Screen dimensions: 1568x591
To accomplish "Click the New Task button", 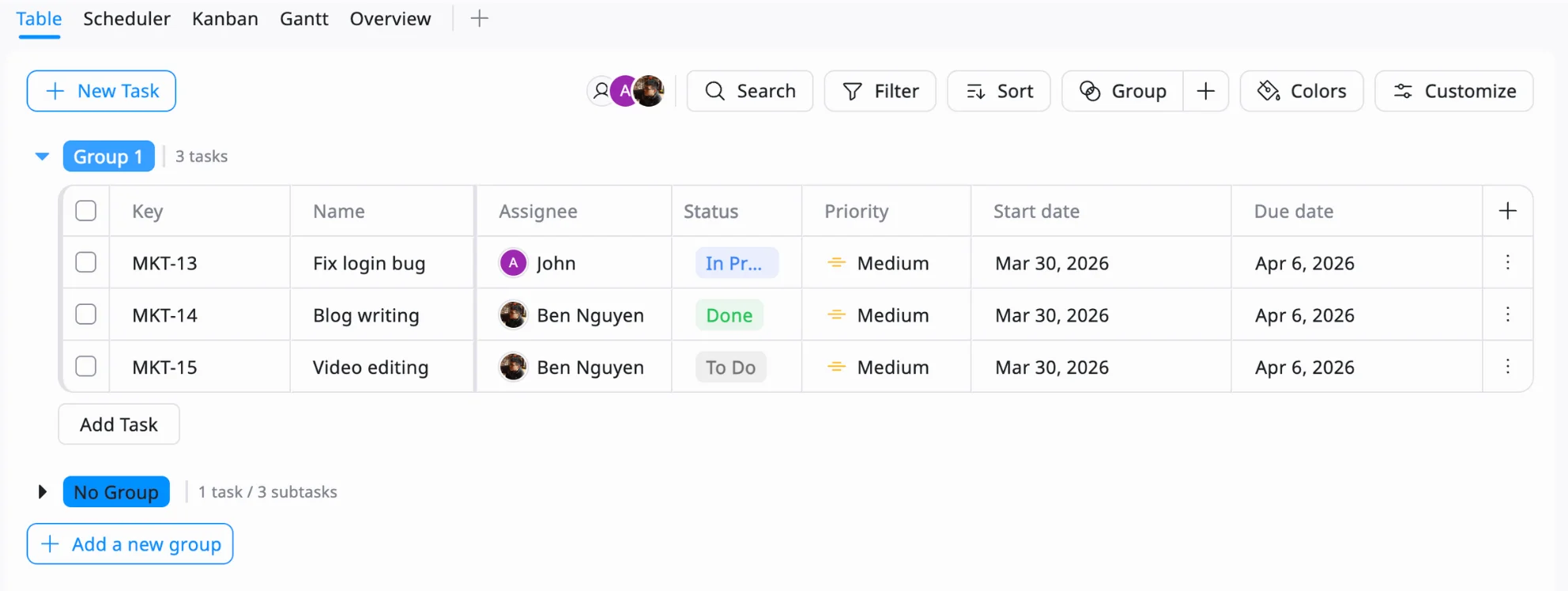I will pyautogui.click(x=101, y=91).
